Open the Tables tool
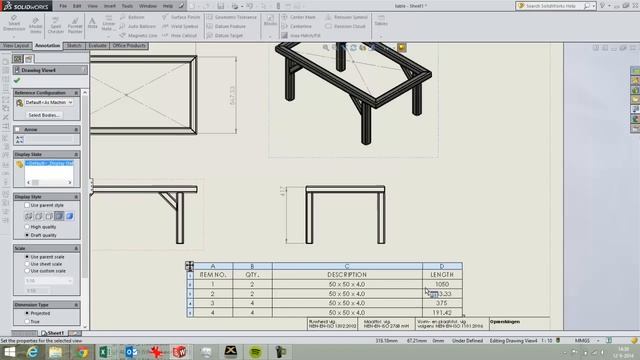The width and height of the screenshot is (640, 360). tap(381, 20)
